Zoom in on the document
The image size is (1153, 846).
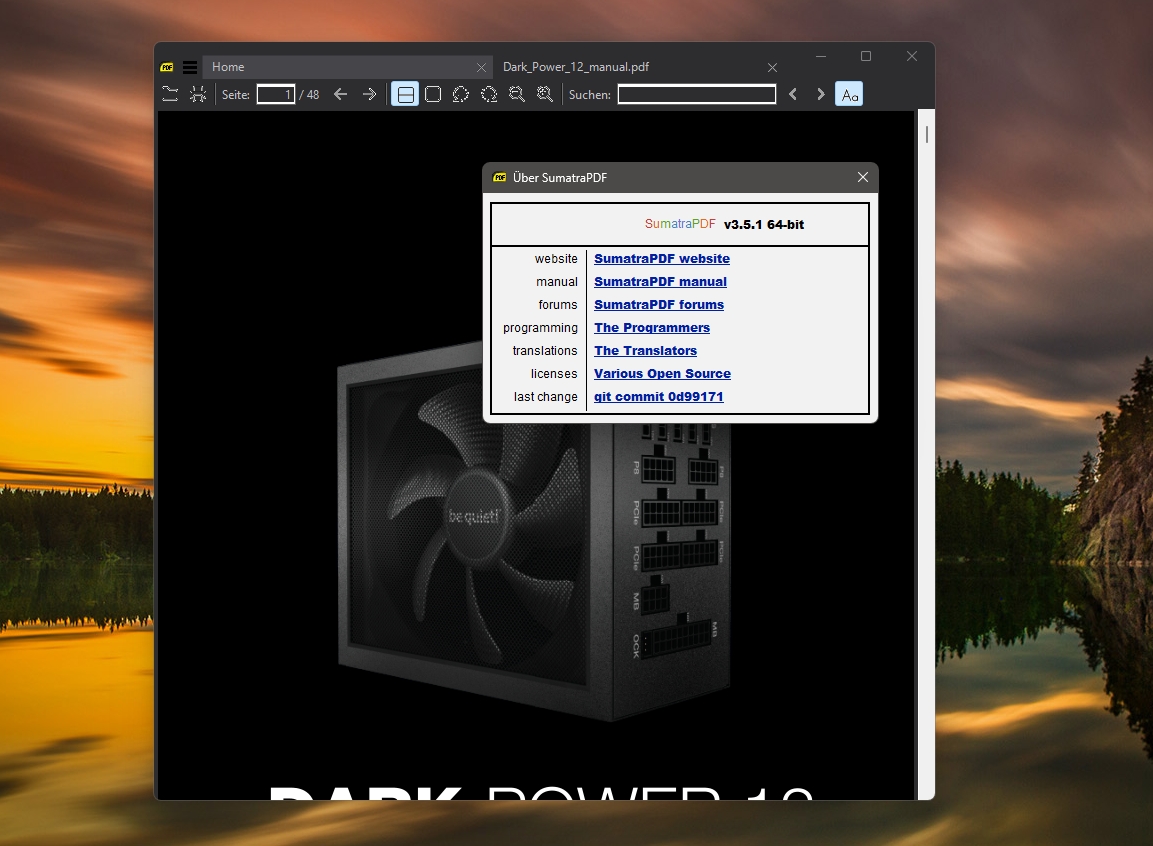click(545, 94)
